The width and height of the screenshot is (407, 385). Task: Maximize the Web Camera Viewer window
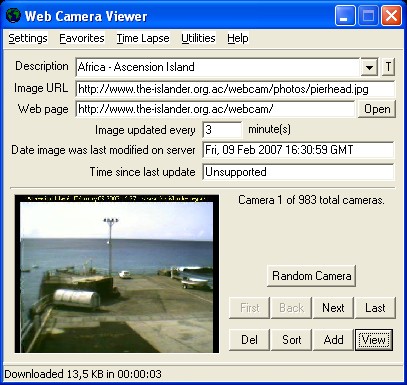[368, 16]
